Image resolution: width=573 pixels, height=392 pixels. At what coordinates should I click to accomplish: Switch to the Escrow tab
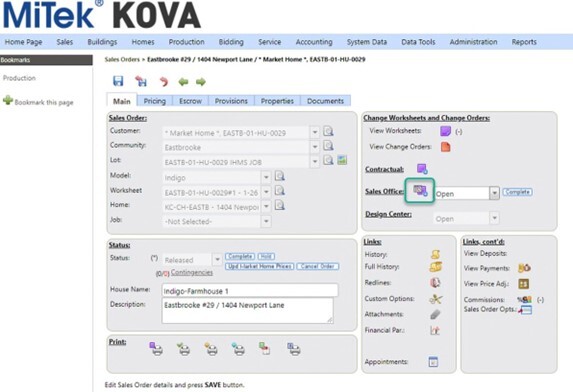[190, 101]
